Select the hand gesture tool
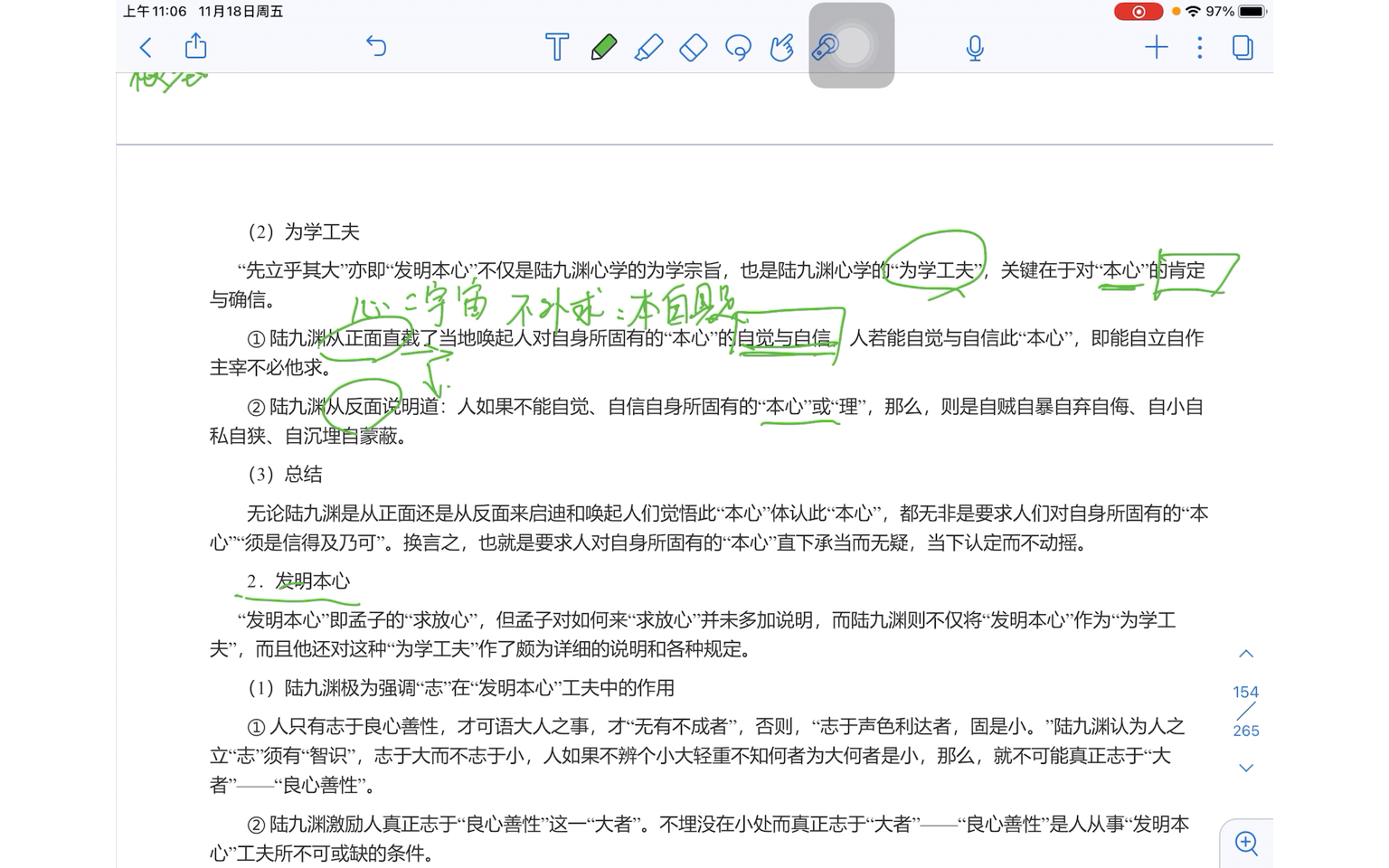This screenshot has width=1389, height=868. click(781, 47)
